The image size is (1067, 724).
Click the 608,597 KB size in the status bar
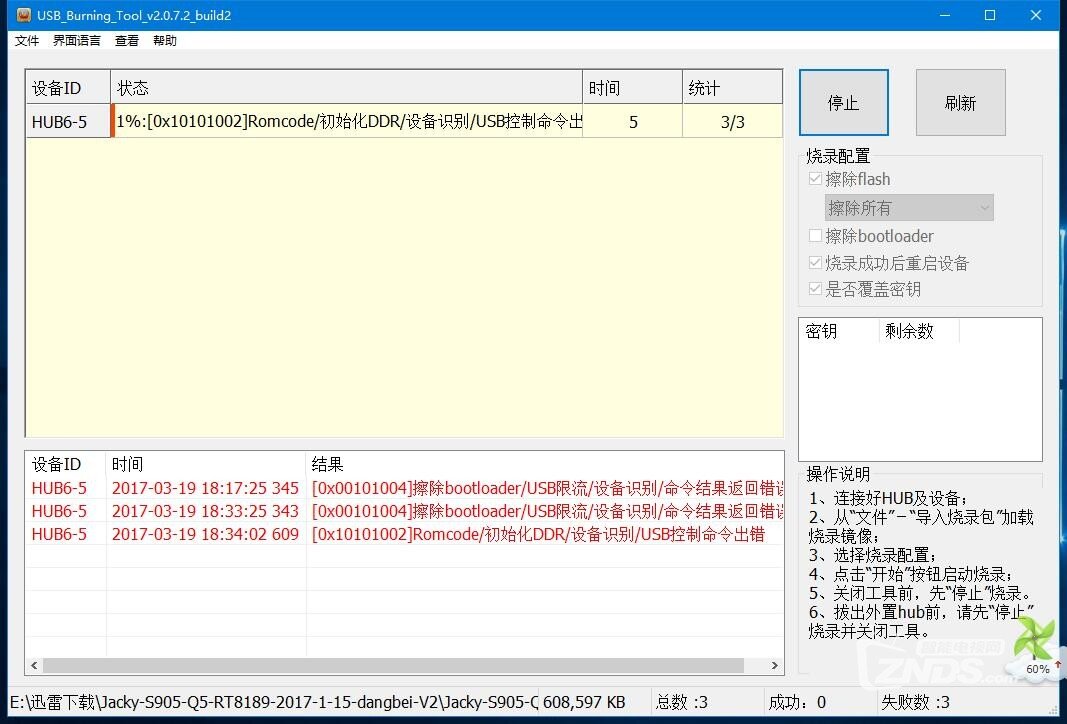tap(584, 702)
